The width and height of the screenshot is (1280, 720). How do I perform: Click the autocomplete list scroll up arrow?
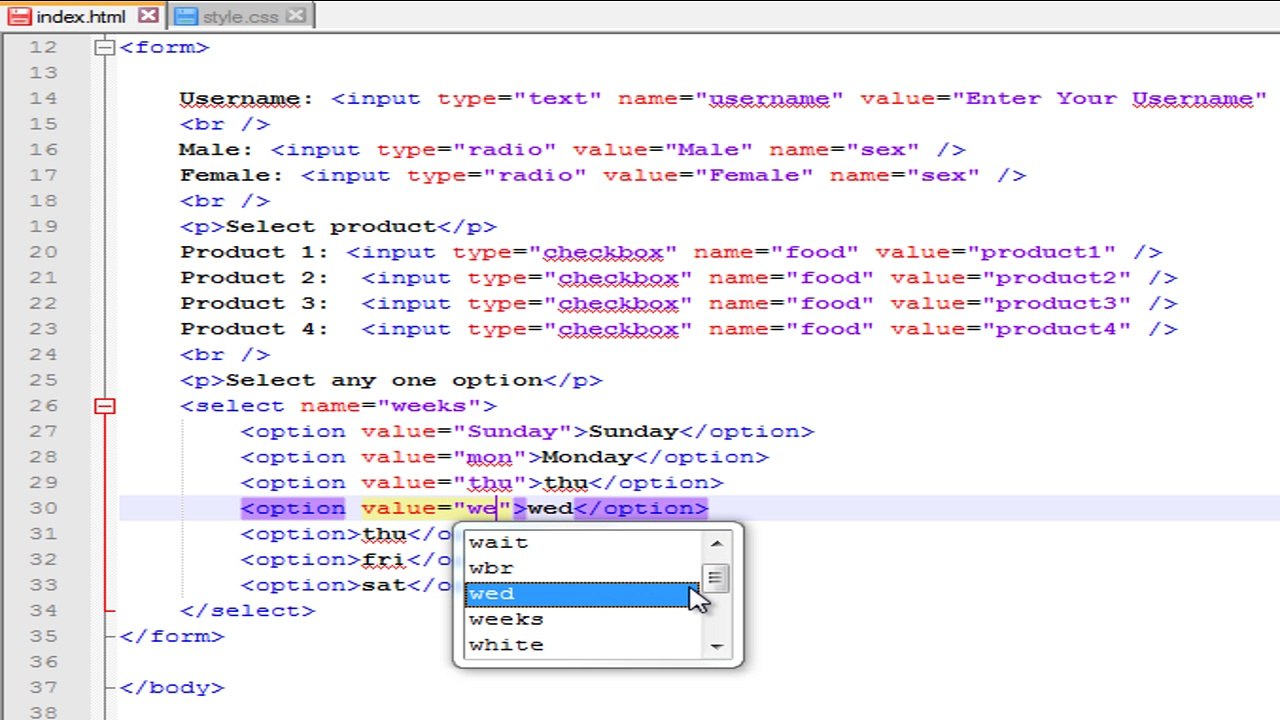point(716,543)
